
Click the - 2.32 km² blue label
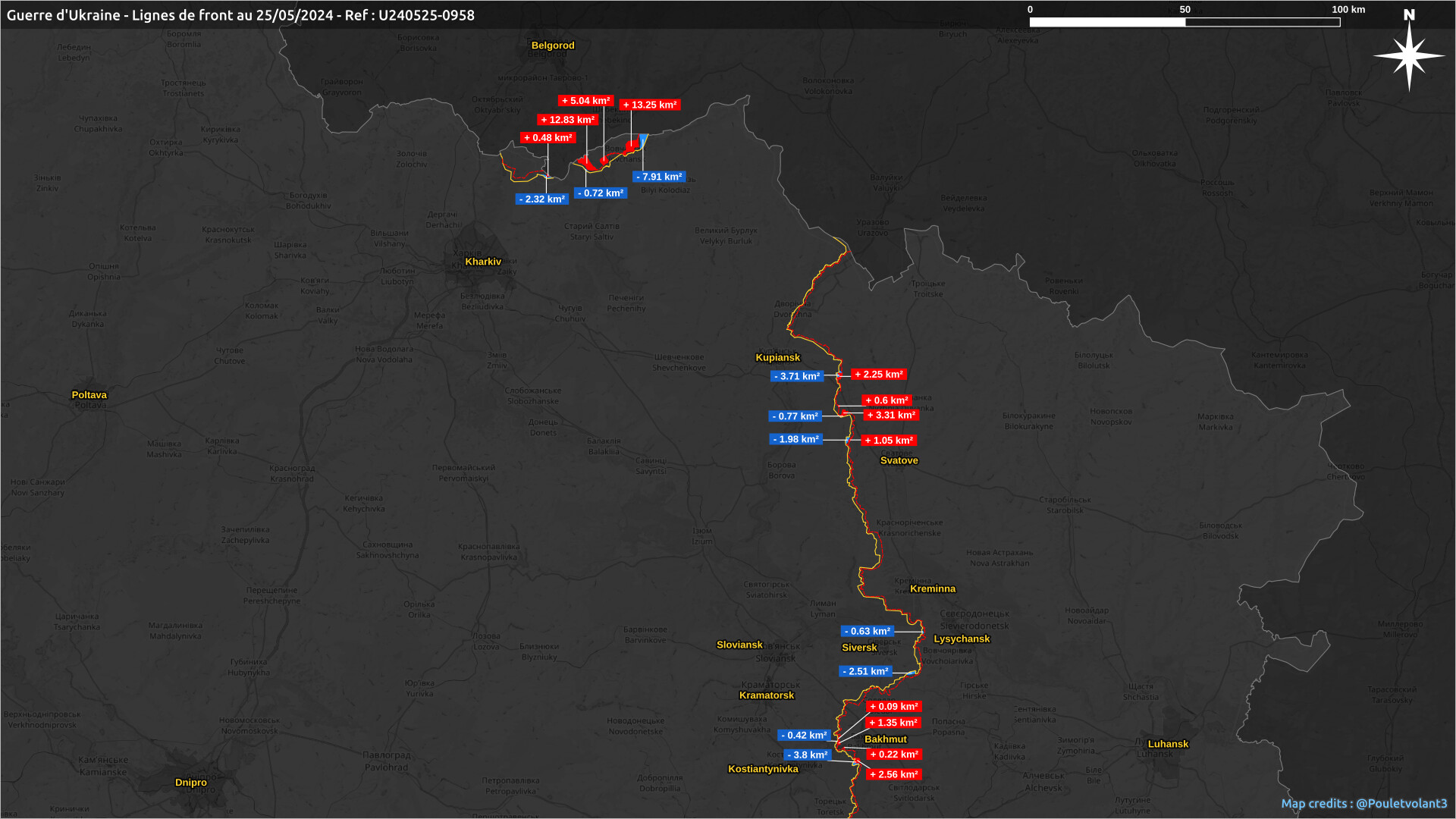click(541, 199)
